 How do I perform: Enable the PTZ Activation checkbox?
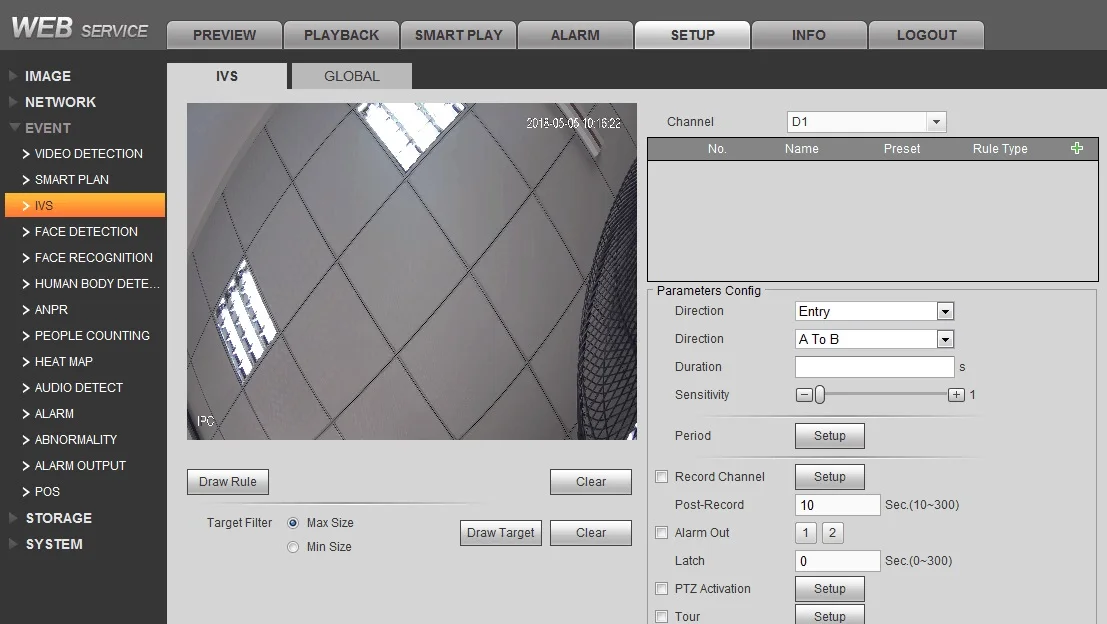point(662,588)
